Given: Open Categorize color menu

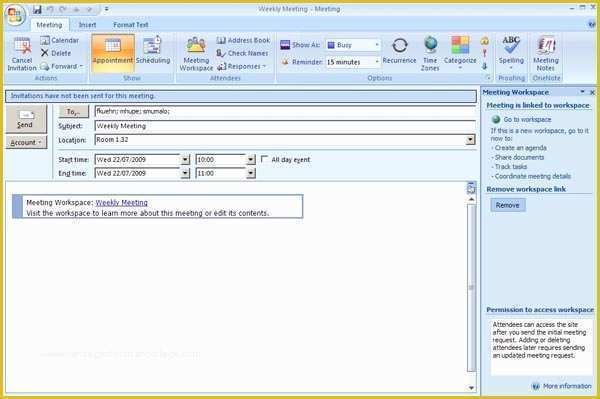Looking at the screenshot, I should 460,53.
